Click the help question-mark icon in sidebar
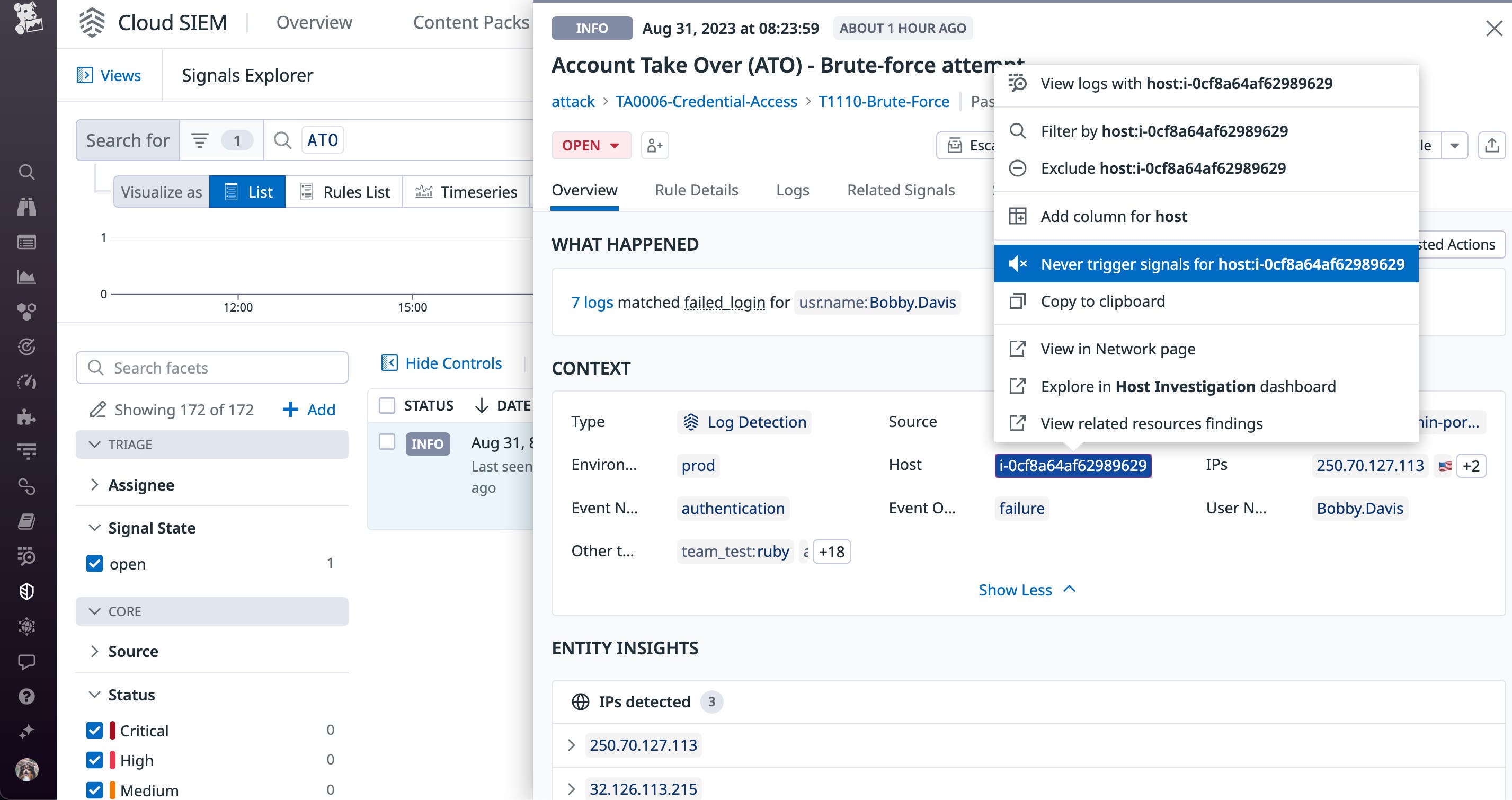The height and width of the screenshot is (800, 1512). pyautogui.click(x=27, y=697)
